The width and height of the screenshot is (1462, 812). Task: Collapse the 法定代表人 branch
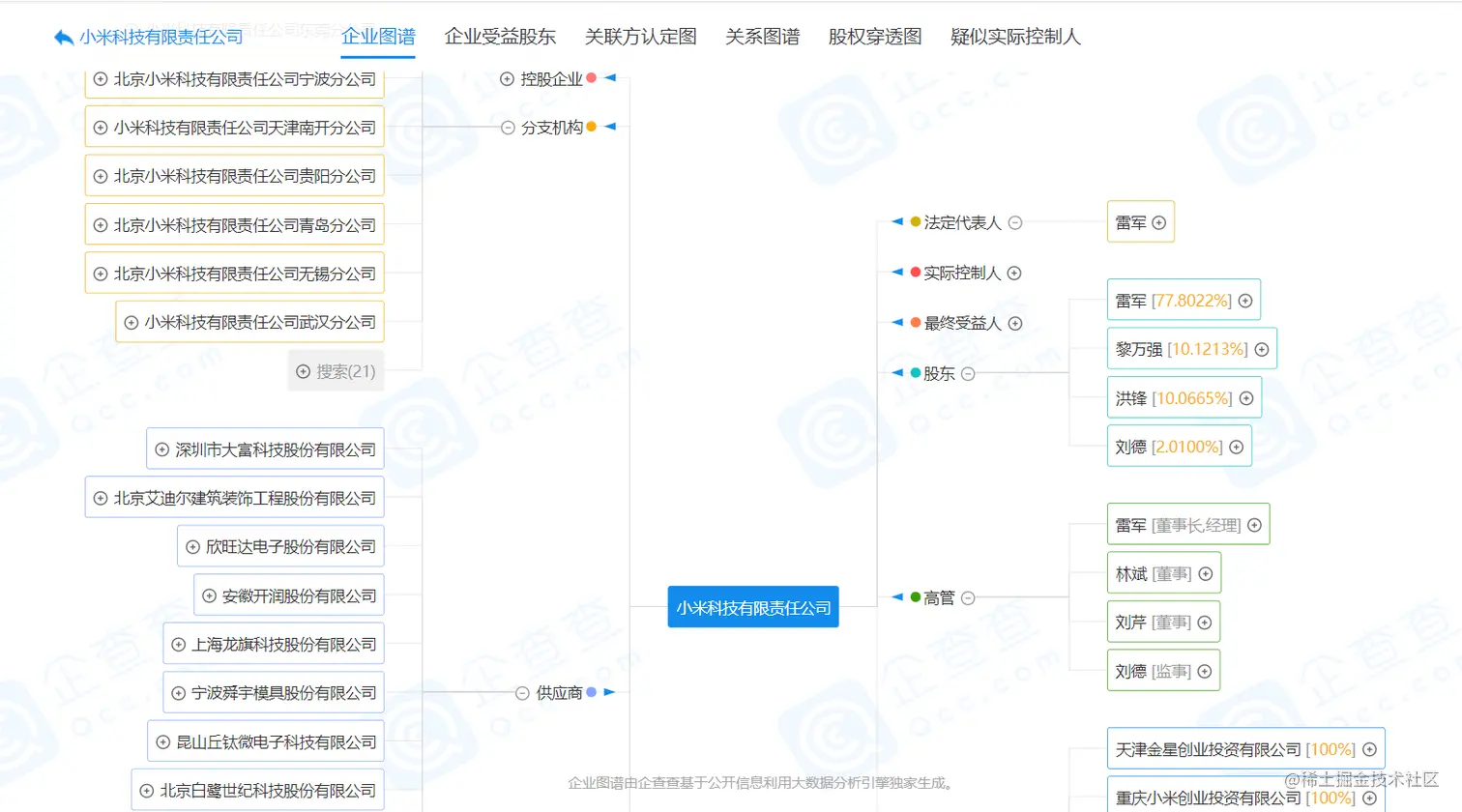1015,222
